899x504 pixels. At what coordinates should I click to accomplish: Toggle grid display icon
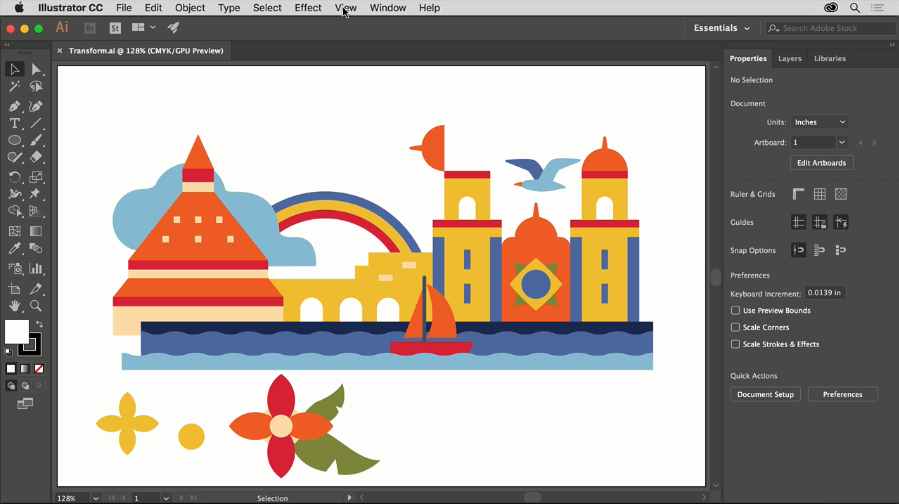[x=820, y=194]
